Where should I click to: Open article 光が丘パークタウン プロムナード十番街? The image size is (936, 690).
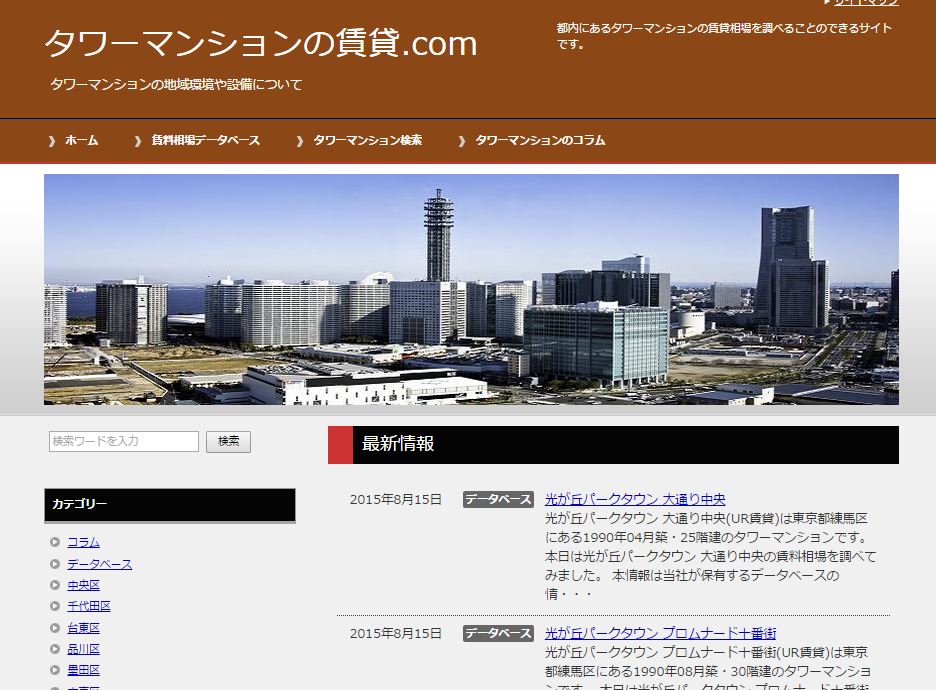660,633
